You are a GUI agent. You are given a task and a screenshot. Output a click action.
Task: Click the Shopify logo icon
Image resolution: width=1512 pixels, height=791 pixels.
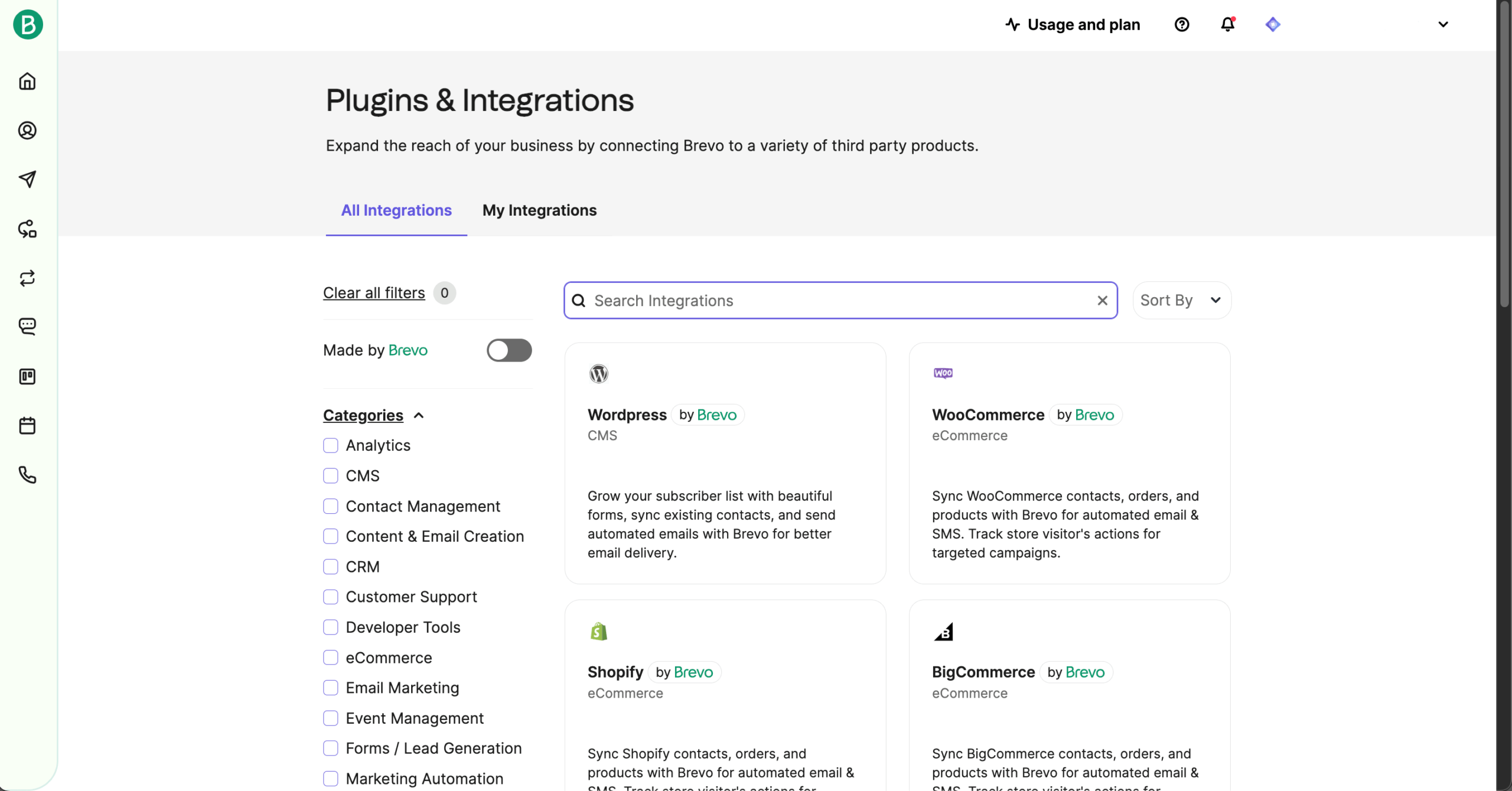tap(598, 632)
